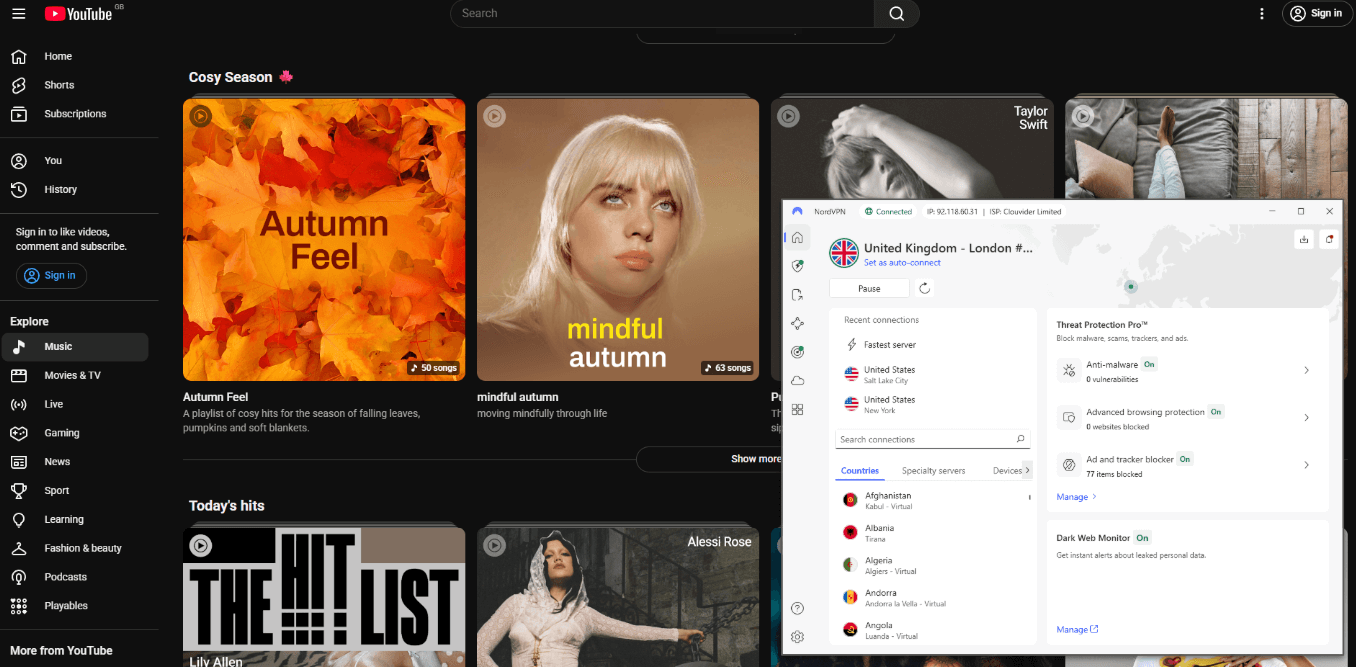Expand Ad and tracker blocker chevron
Viewport: 1356px width, 667px height.
[x=1306, y=465]
